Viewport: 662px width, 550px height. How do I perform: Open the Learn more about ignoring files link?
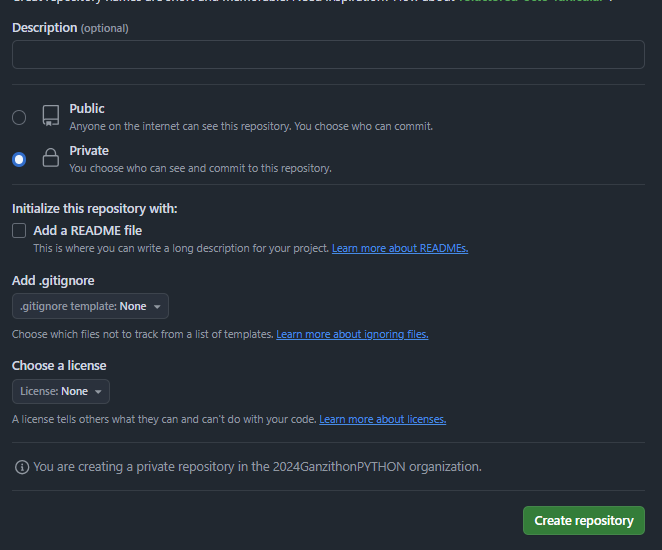click(352, 334)
